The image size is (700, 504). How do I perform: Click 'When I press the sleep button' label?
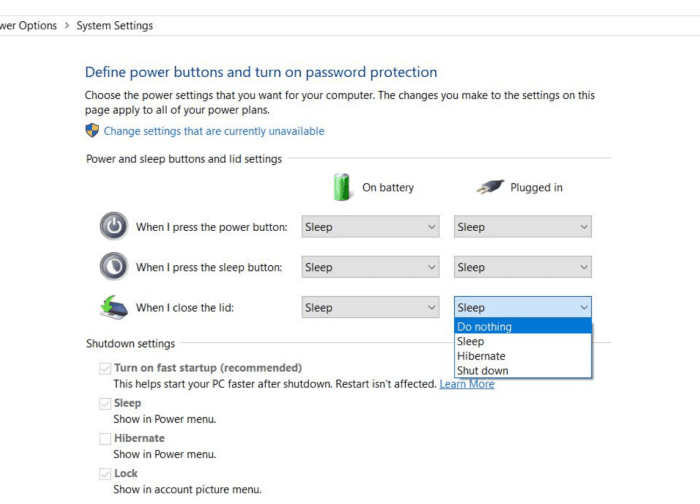209,267
